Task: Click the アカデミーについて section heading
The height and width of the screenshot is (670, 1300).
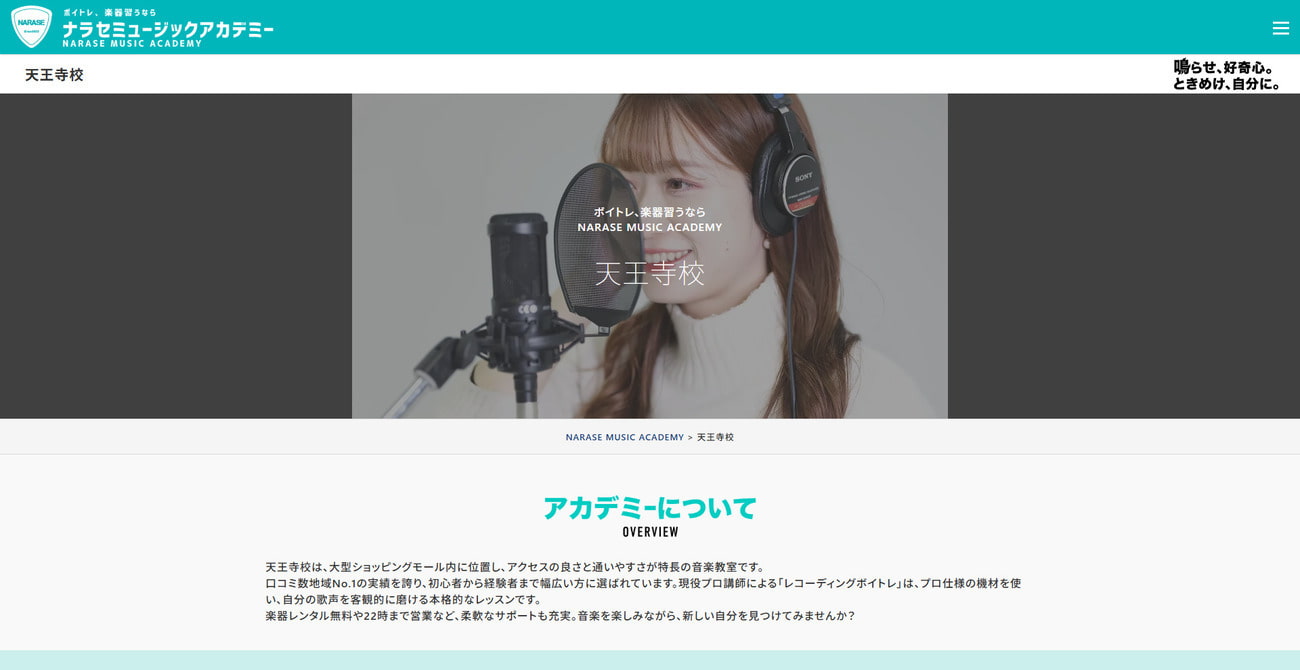Action: 650,508
